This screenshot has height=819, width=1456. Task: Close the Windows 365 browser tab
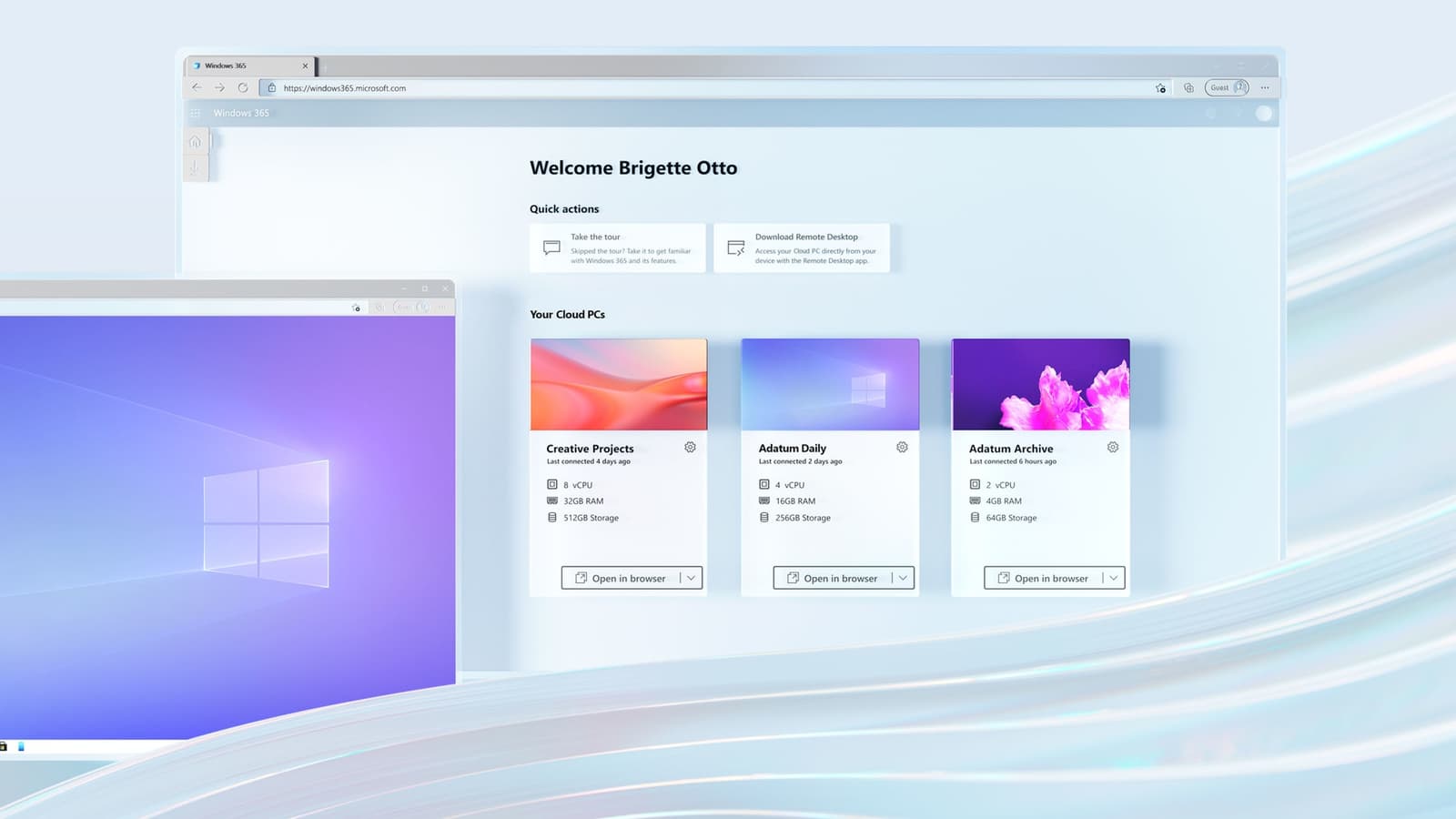click(305, 66)
